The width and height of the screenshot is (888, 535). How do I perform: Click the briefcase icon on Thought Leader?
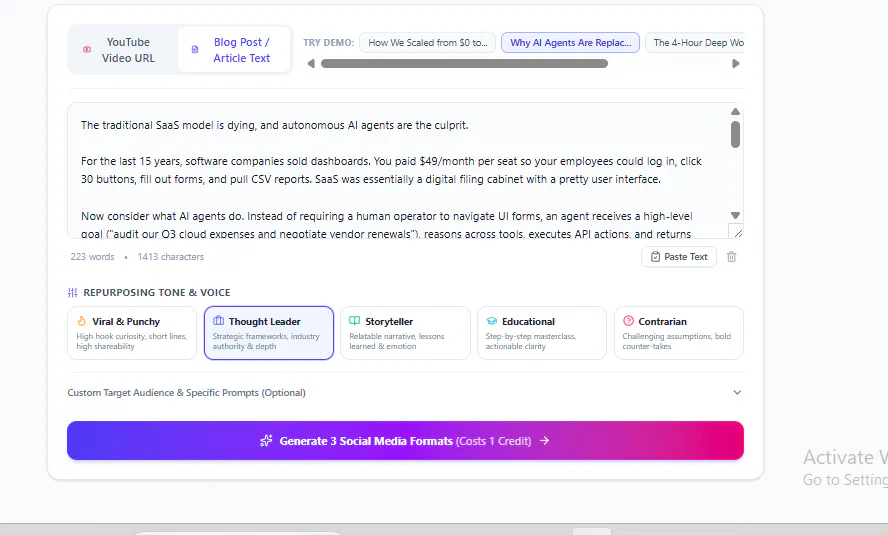(x=219, y=321)
